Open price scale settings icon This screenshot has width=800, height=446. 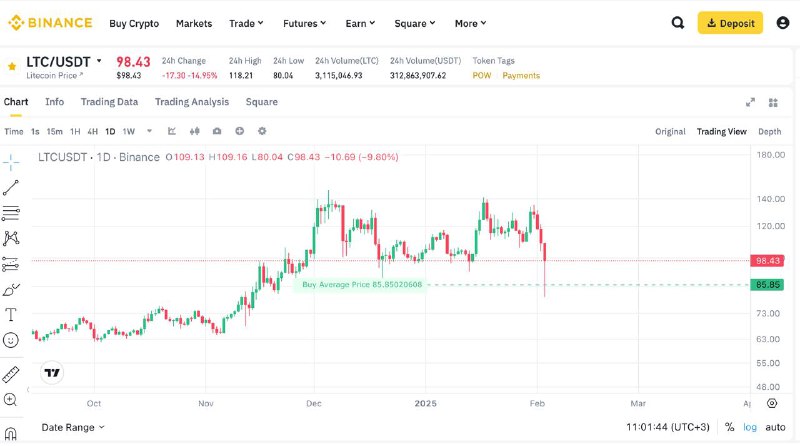pos(772,403)
